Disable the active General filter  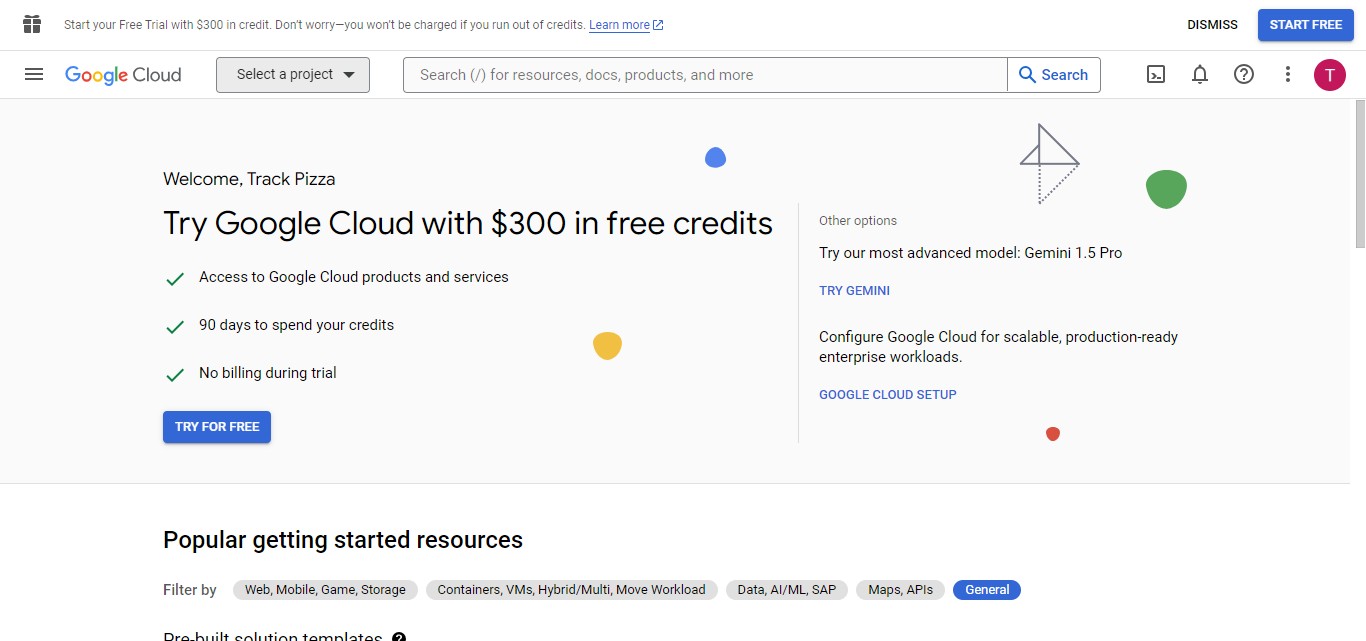pos(986,590)
